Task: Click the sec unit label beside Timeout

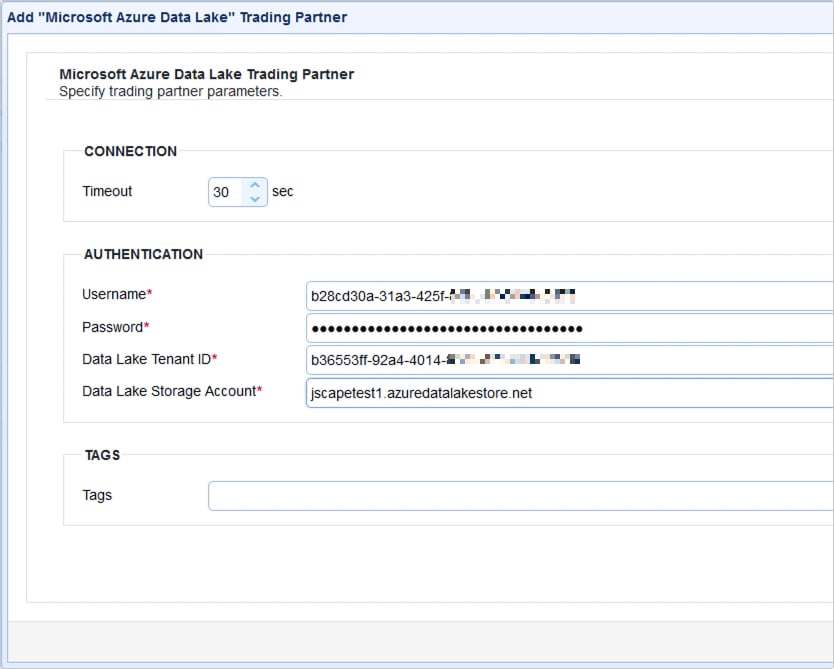Action: pyautogui.click(x=282, y=191)
